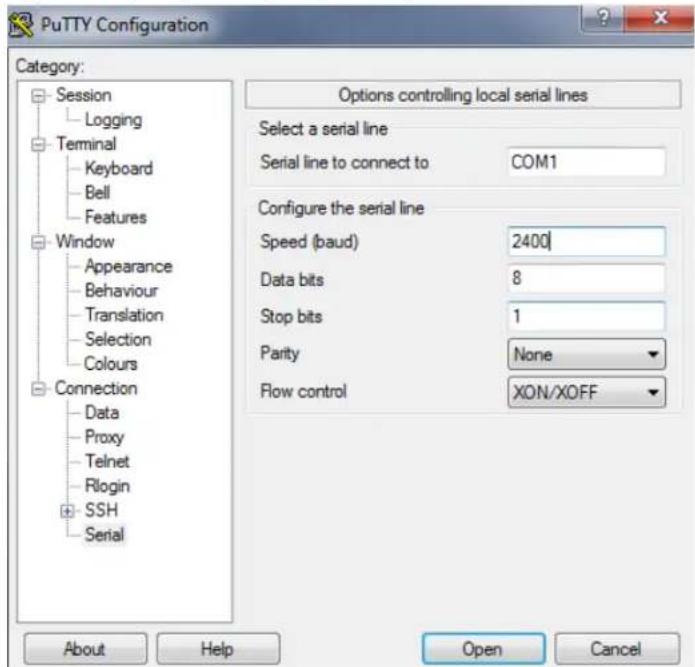
Task: Open the Bell settings category
Action: [97, 193]
